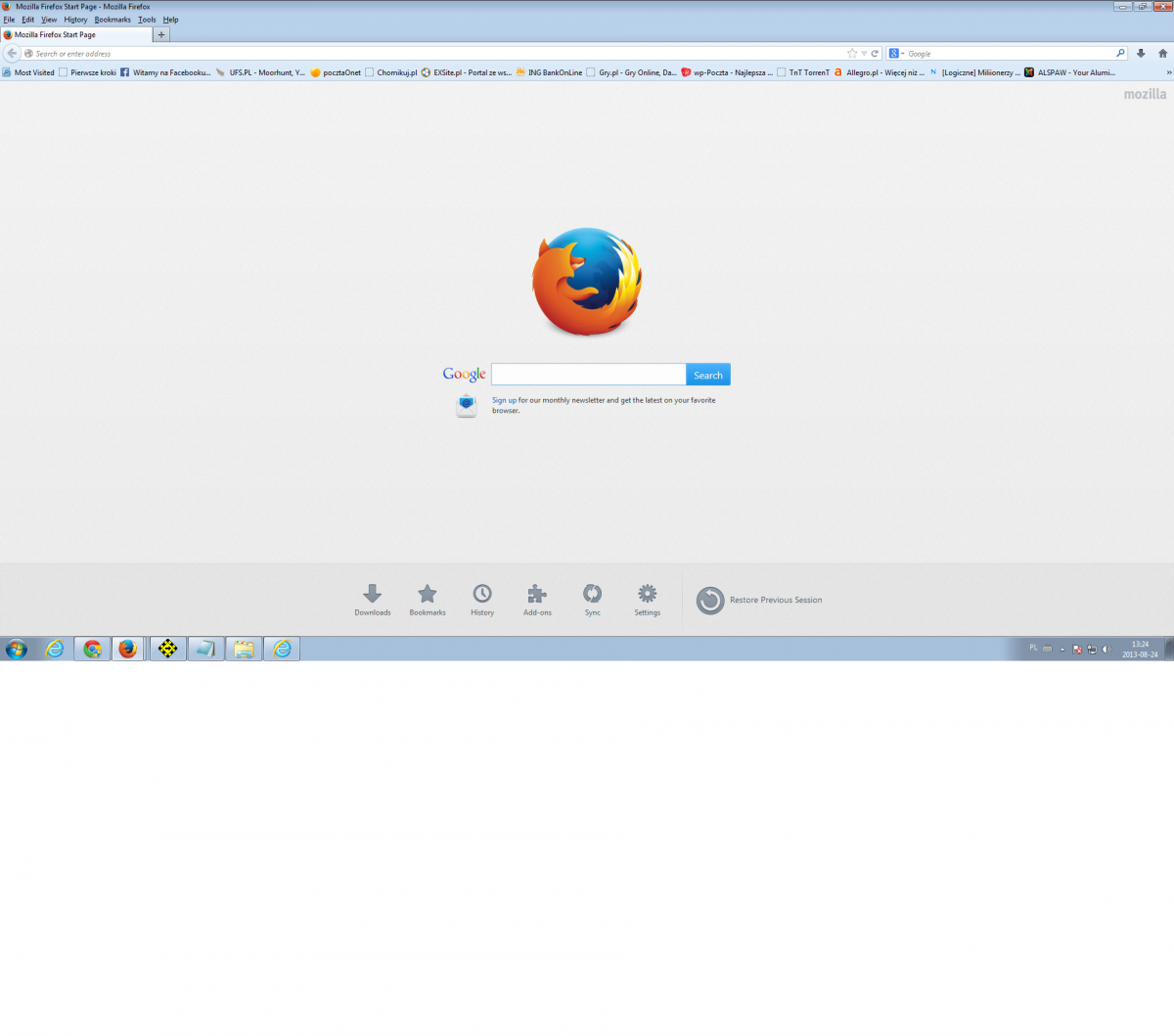Open the History menu
This screenshot has width=1174, height=1036.
click(x=75, y=20)
